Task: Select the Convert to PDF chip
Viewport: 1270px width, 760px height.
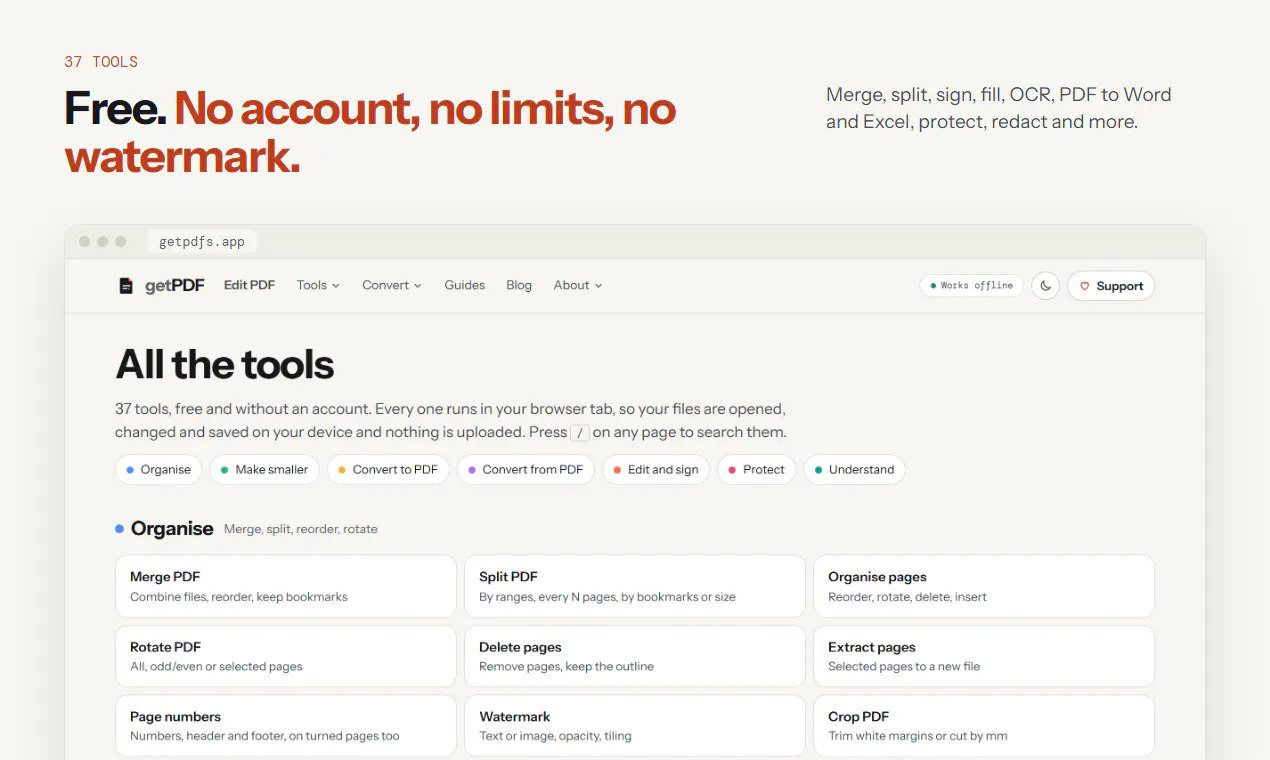Action: (x=388, y=470)
